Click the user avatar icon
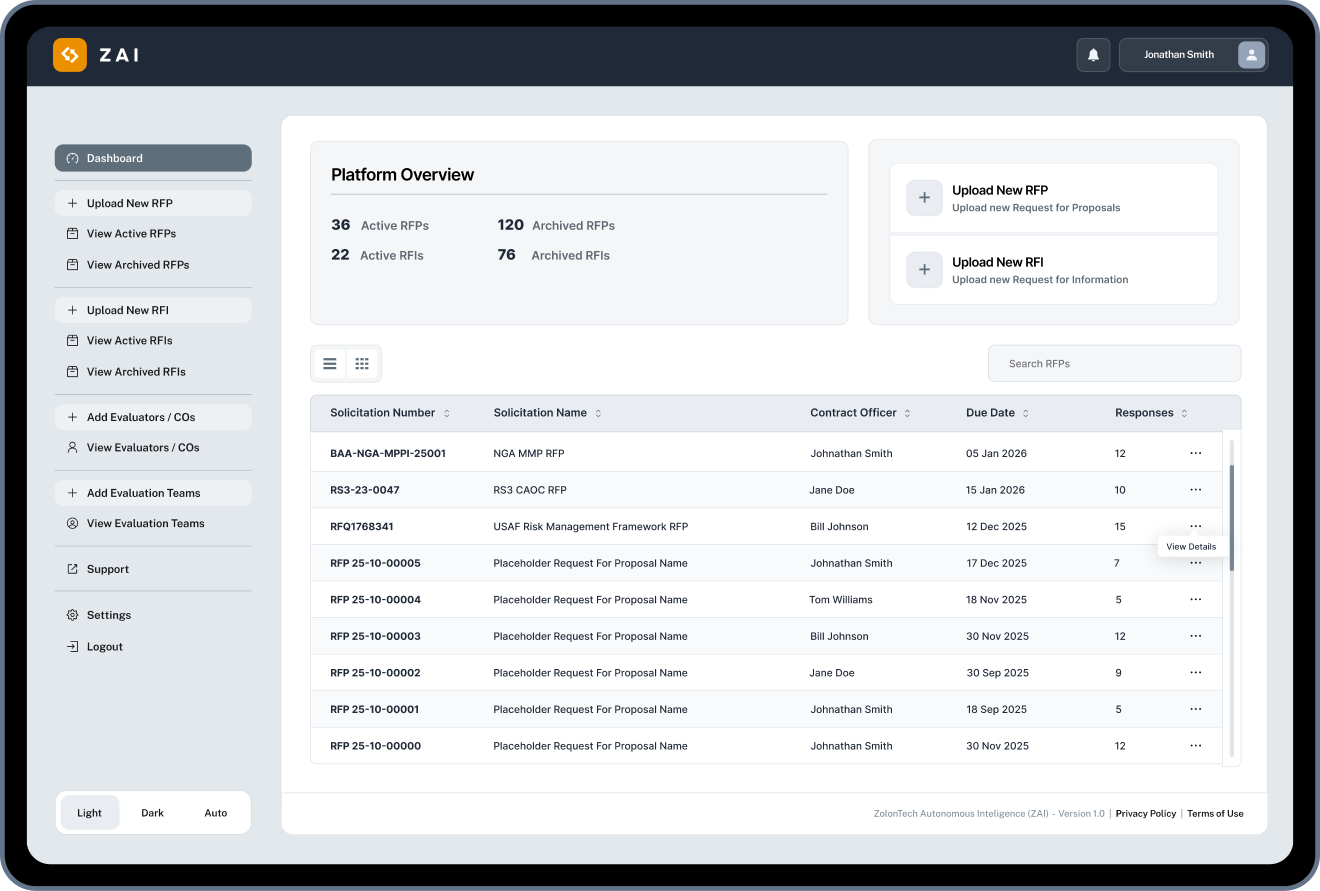This screenshot has height=891, width=1320. tap(1251, 55)
